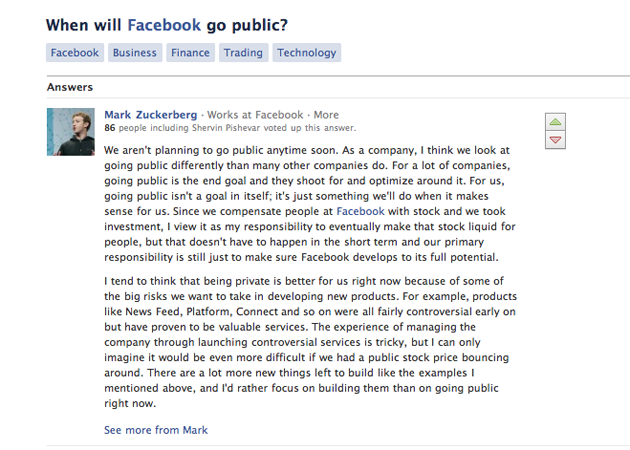Select the Business topic tag
Screen dimensions: 630x450
coord(134,53)
